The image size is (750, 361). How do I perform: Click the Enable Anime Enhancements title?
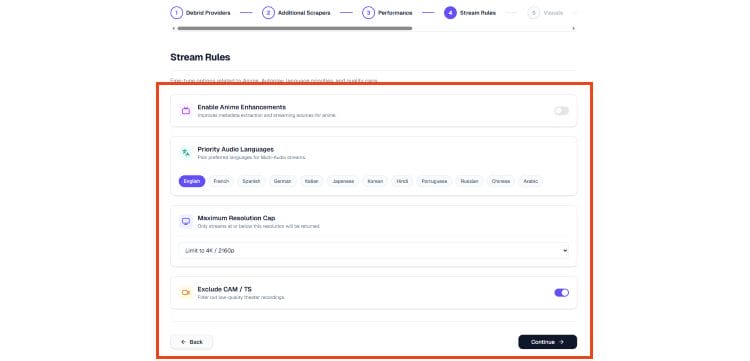coord(242,107)
